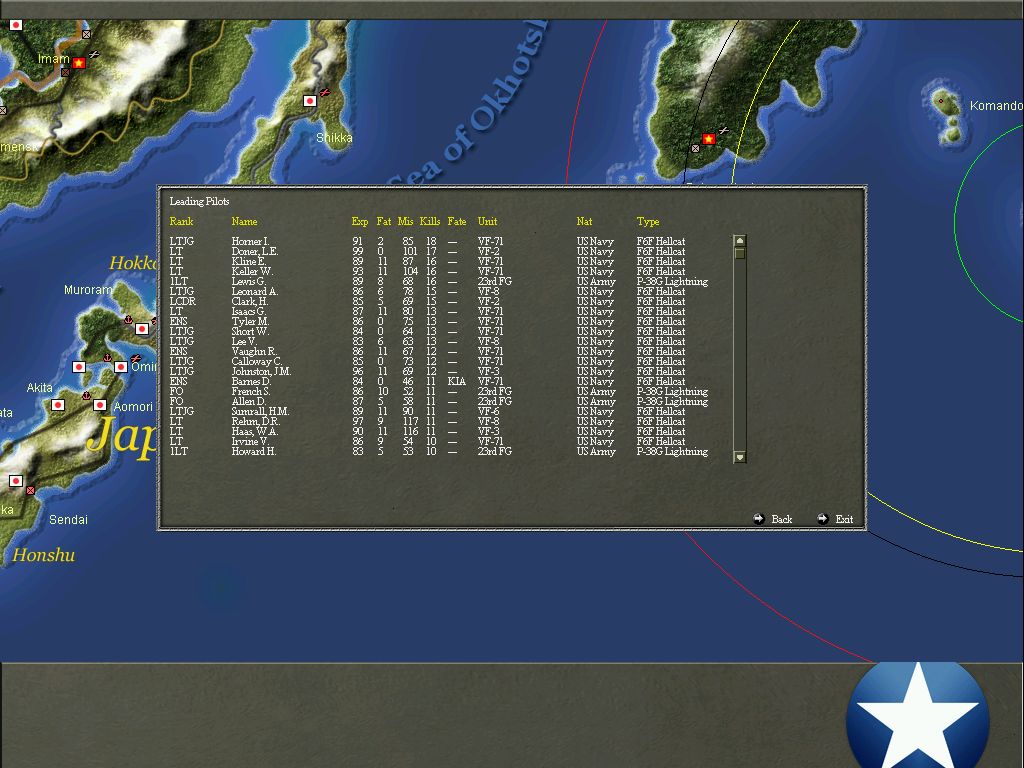The width and height of the screenshot is (1024, 768).
Task: Select the red star base left of Komando island
Action: 709,138
